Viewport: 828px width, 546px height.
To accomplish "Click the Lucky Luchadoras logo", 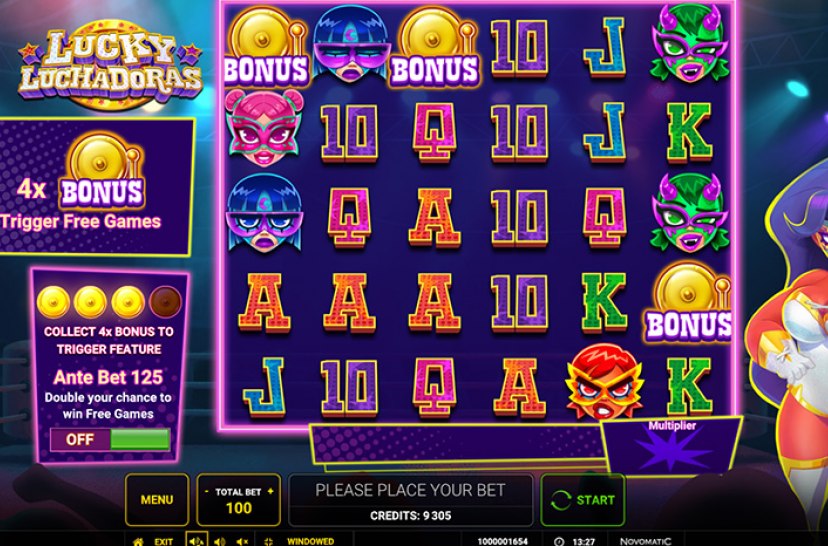I will pos(110,66).
